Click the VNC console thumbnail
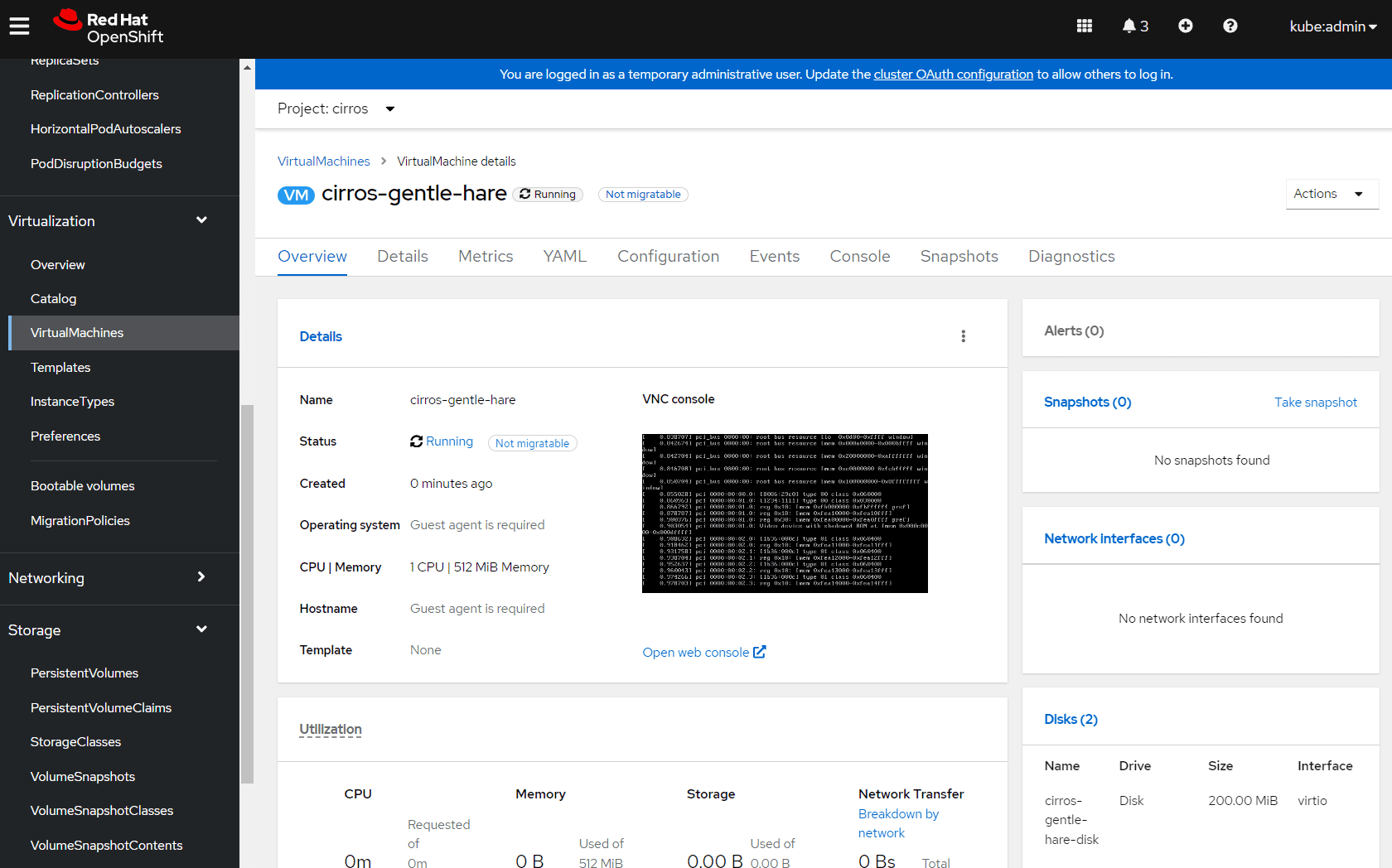The height and width of the screenshot is (868, 1392). [785, 514]
